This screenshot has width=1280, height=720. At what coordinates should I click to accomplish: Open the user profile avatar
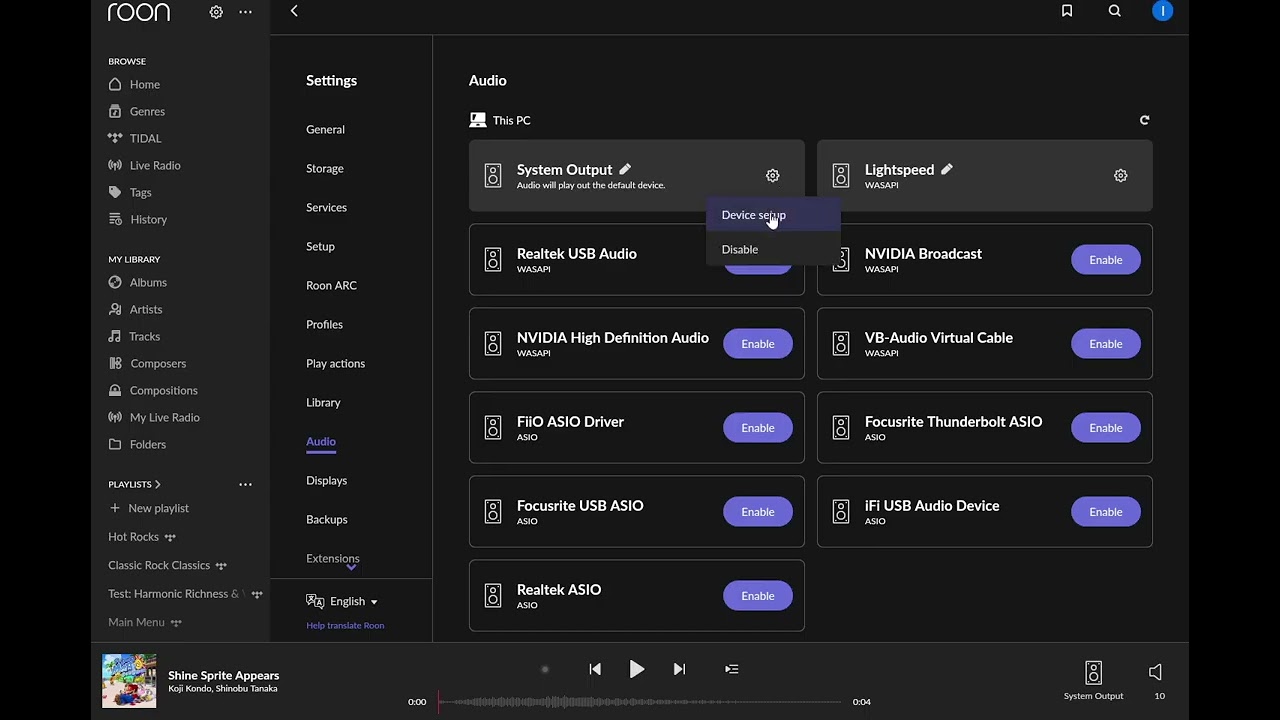point(1162,11)
